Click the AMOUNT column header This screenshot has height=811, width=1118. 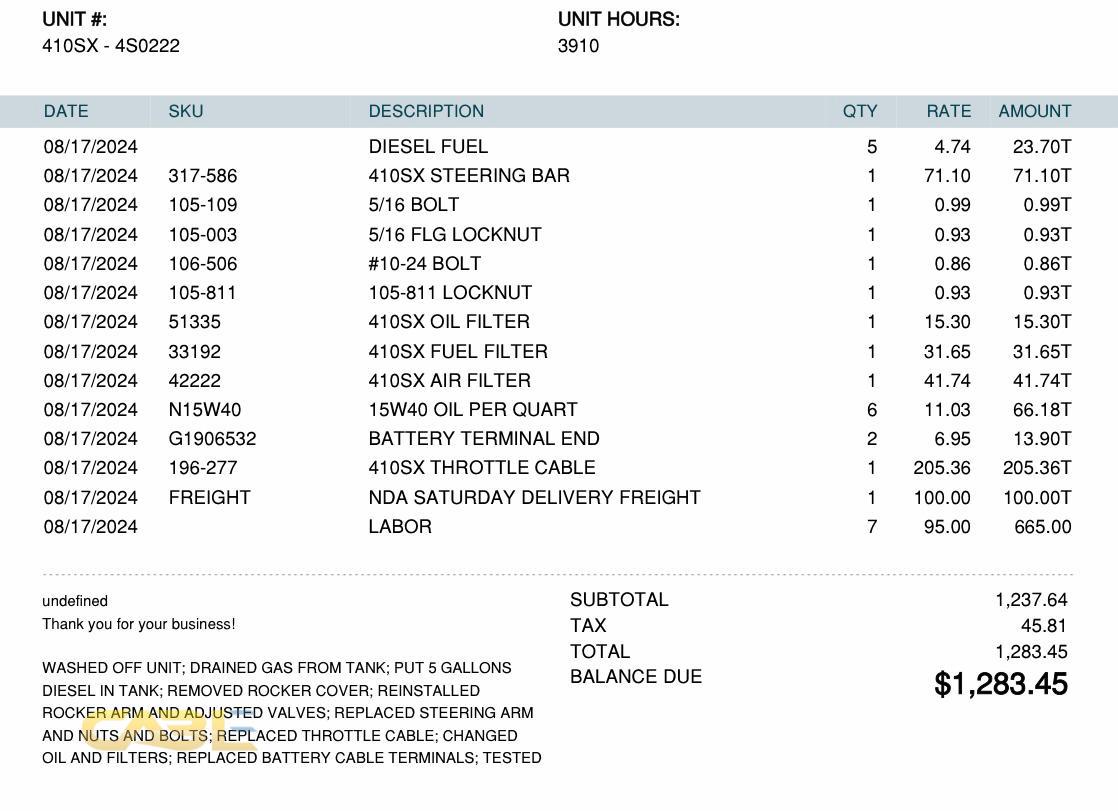click(x=1034, y=111)
